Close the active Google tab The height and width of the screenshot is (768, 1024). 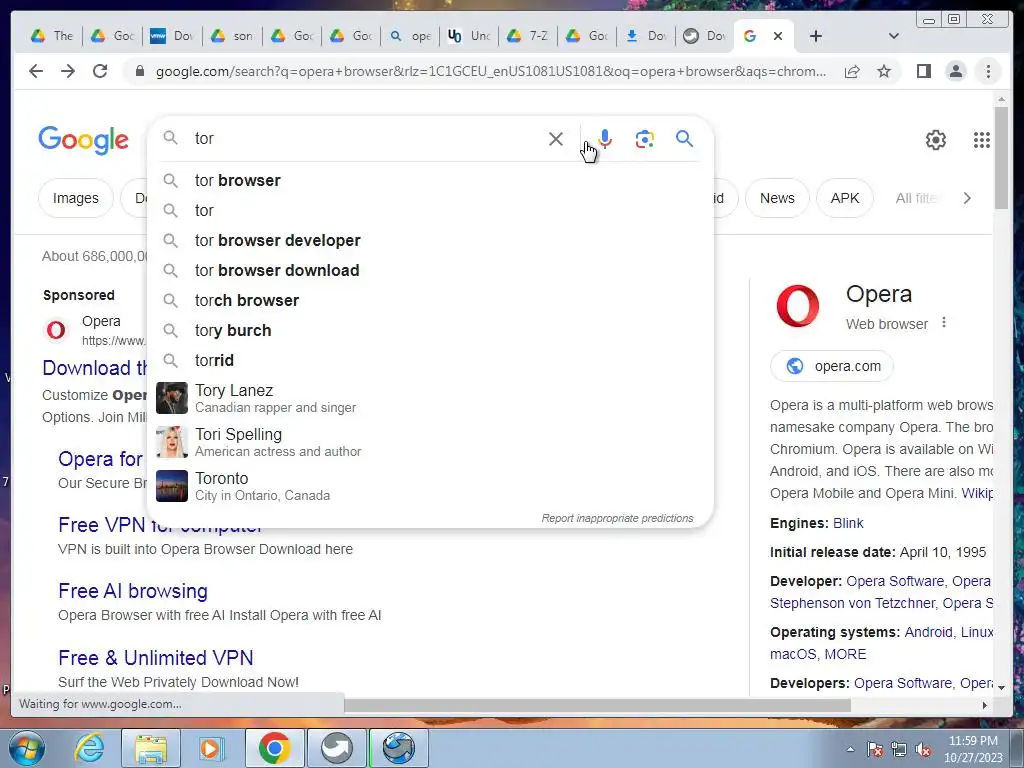778,36
